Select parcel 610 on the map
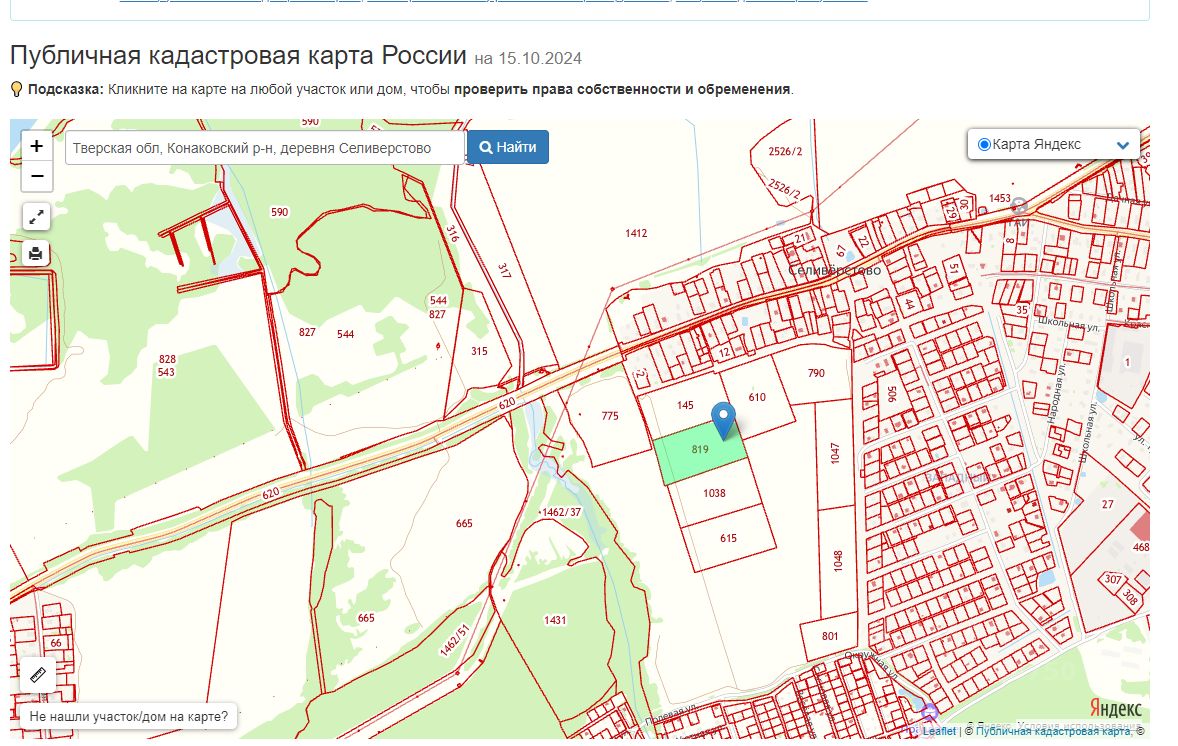1178x746 pixels. [757, 397]
